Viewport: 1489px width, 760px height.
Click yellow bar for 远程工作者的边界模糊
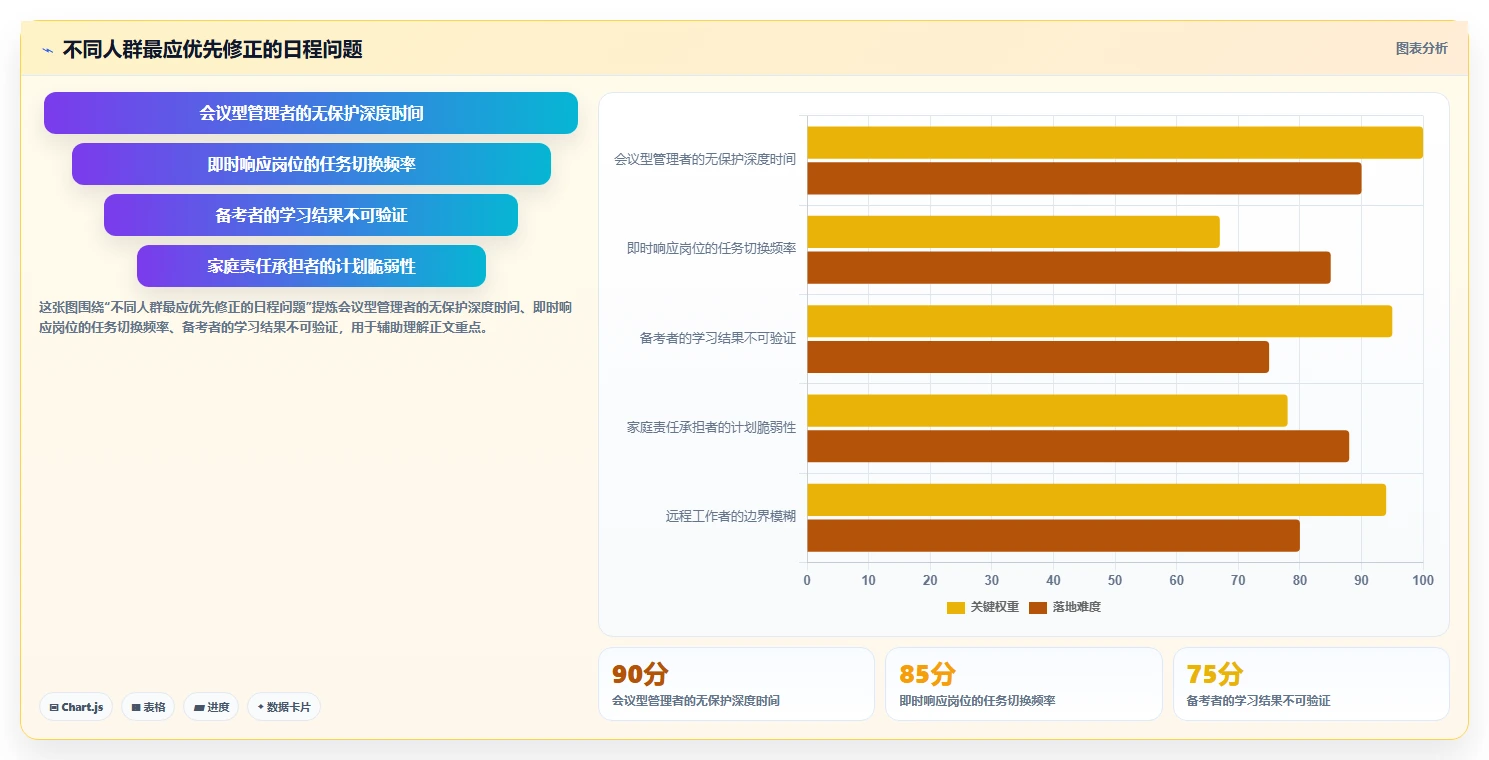pyautogui.click(x=1096, y=500)
